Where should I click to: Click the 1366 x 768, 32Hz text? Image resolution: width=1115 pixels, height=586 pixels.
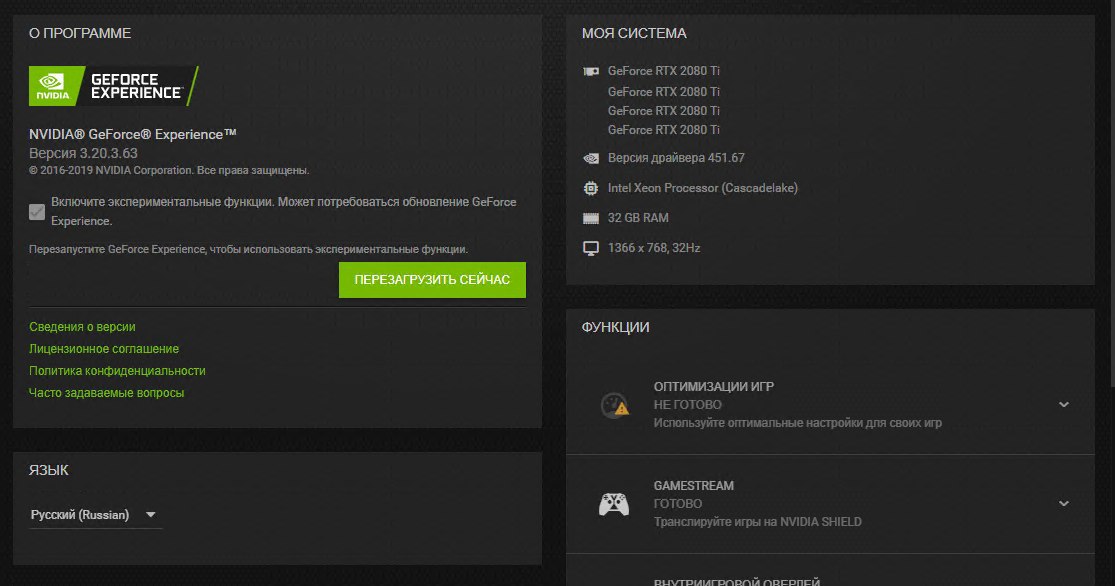pyautogui.click(x=654, y=247)
